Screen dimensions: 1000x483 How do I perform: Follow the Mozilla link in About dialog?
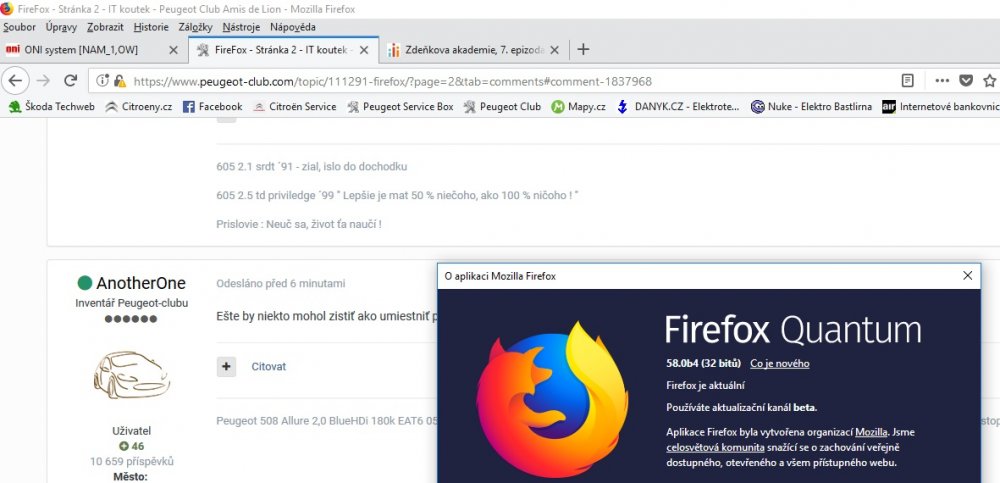(871, 432)
